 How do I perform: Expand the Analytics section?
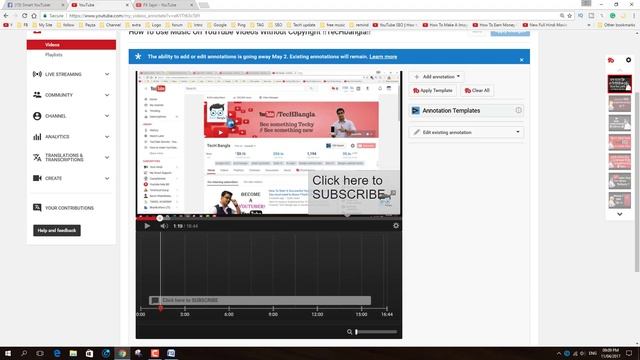tap(107, 137)
